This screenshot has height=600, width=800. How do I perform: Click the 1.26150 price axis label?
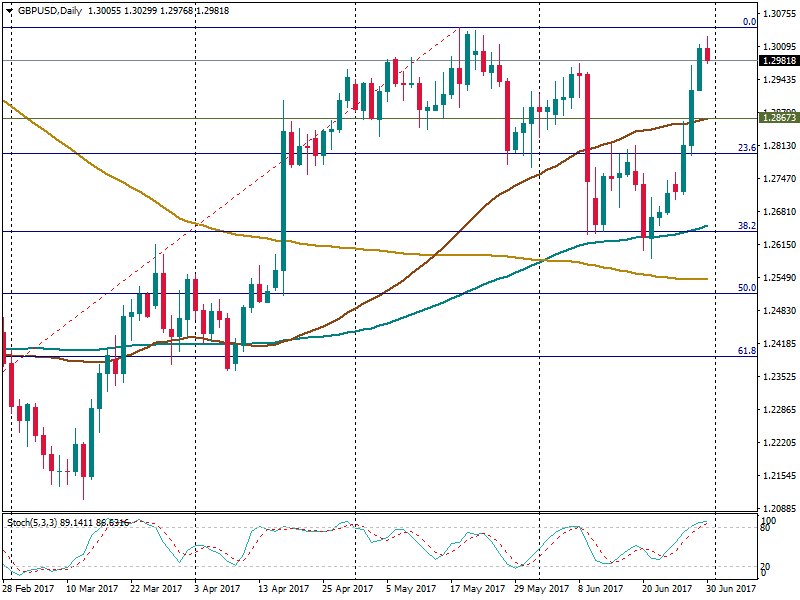(778, 245)
